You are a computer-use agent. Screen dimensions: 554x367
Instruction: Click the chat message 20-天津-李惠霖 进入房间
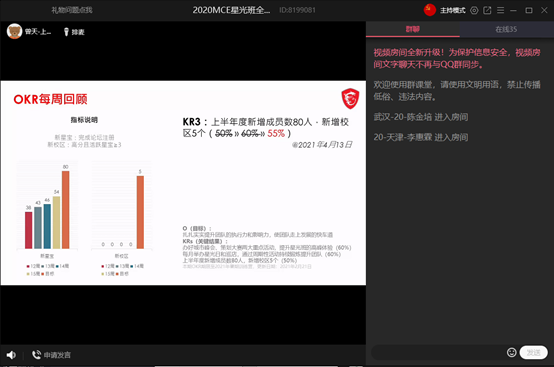[421, 137]
